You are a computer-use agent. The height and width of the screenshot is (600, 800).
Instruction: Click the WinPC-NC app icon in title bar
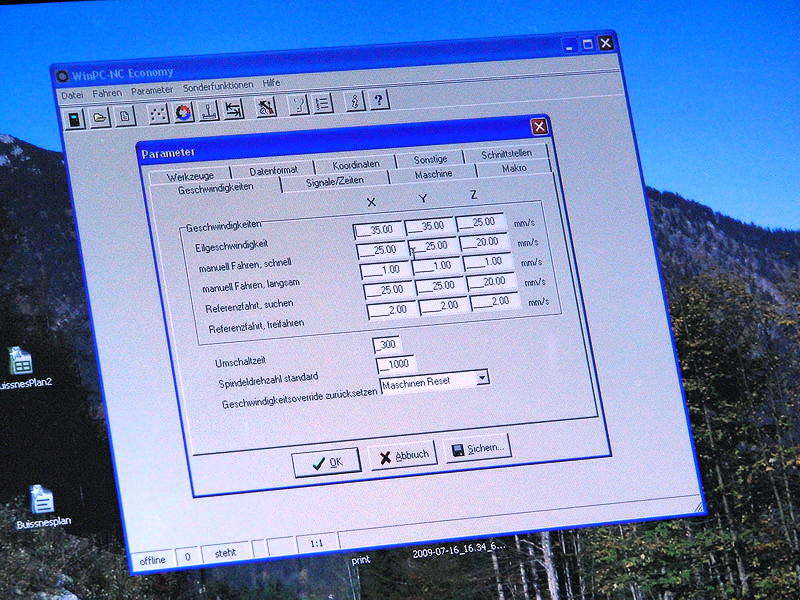(x=62, y=77)
